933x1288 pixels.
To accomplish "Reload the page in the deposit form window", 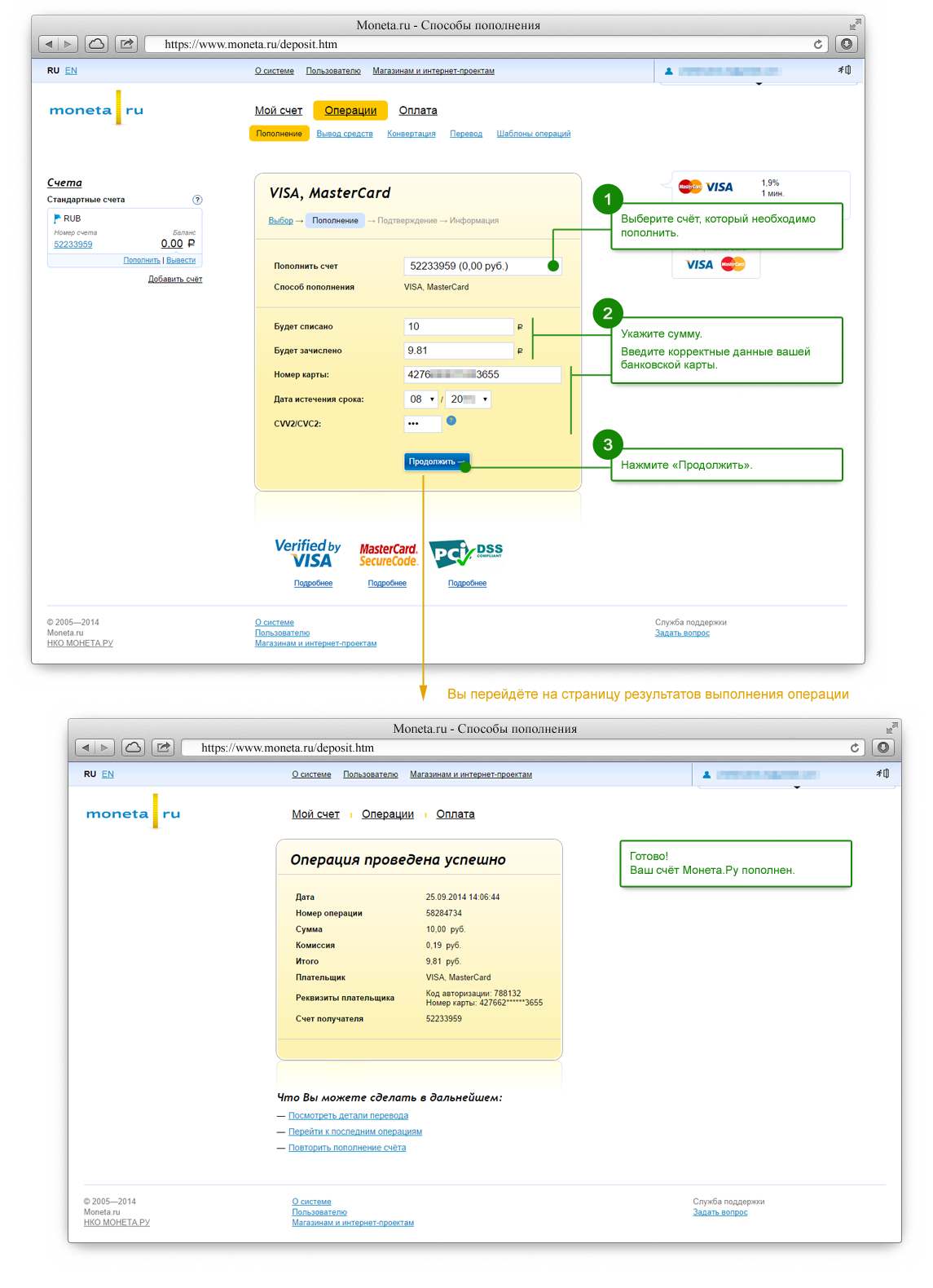I will [817, 44].
